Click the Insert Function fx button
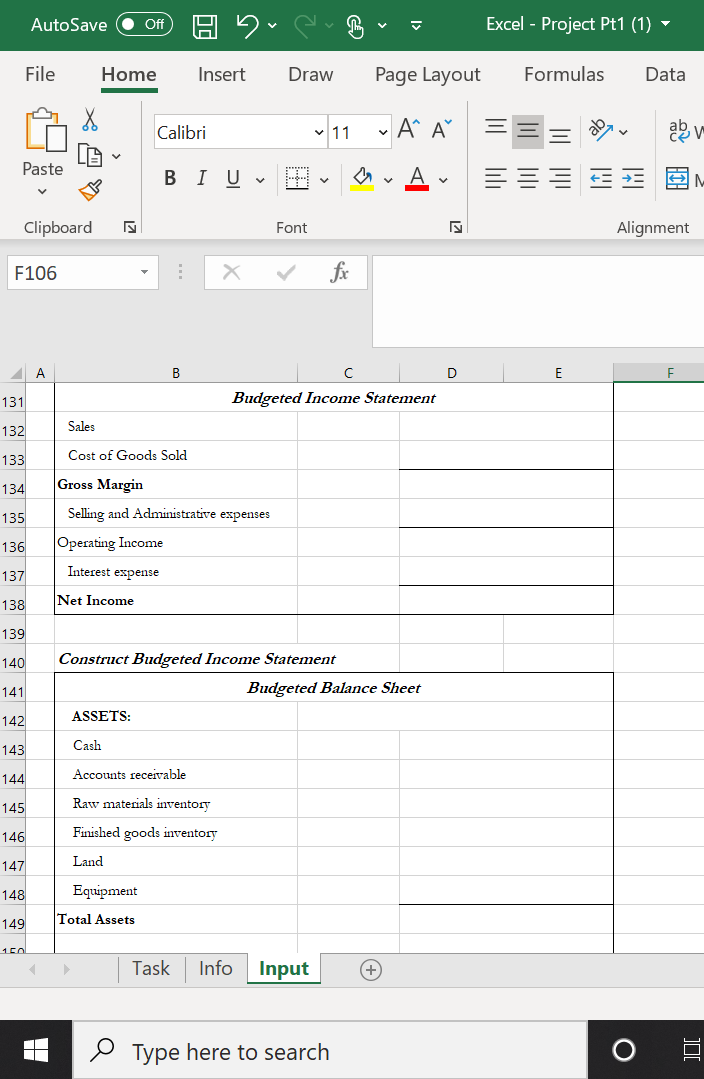704x1079 pixels. 339,273
